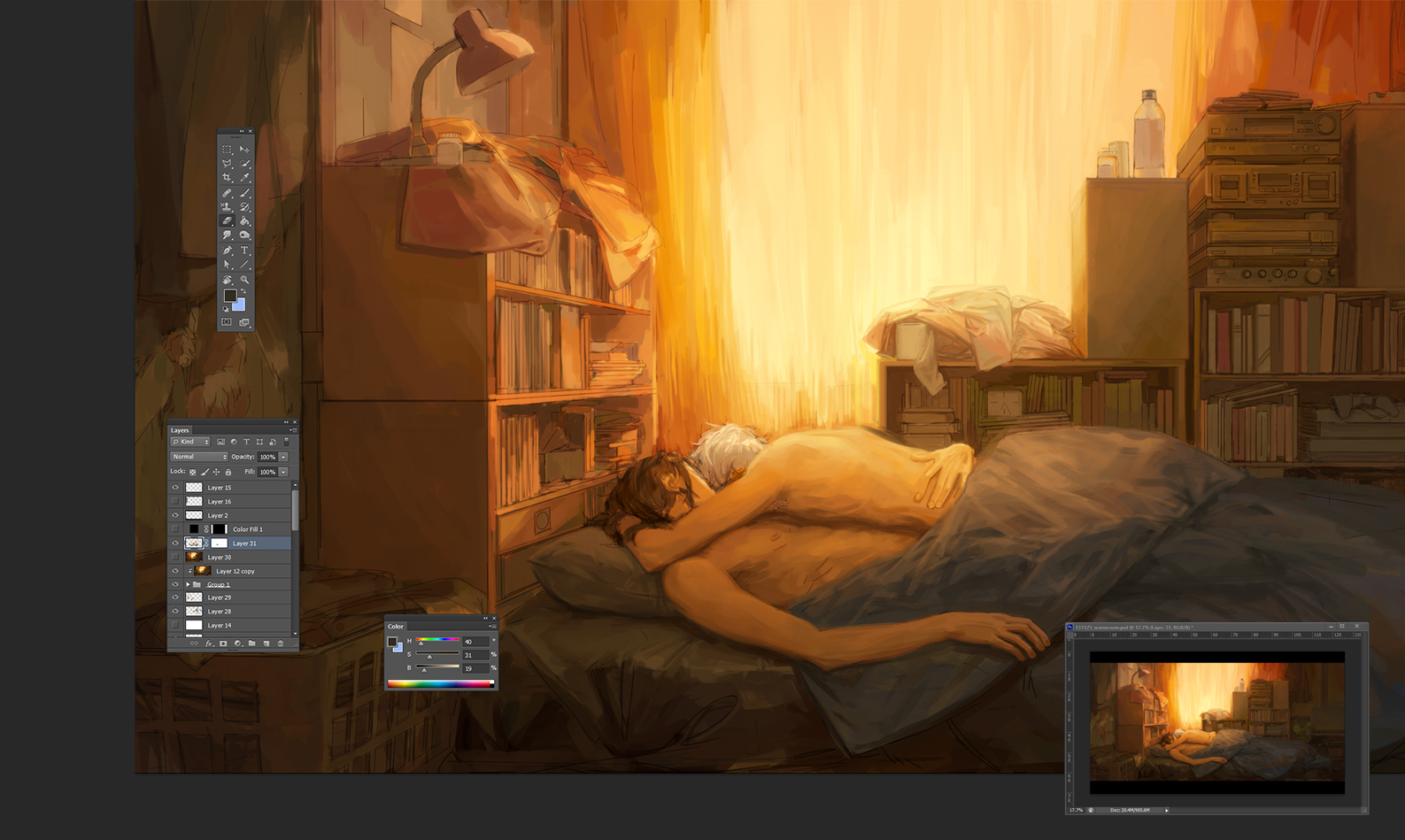The width and height of the screenshot is (1405, 840).
Task: Activate the Zoom magnifier tool
Action: click(245, 280)
